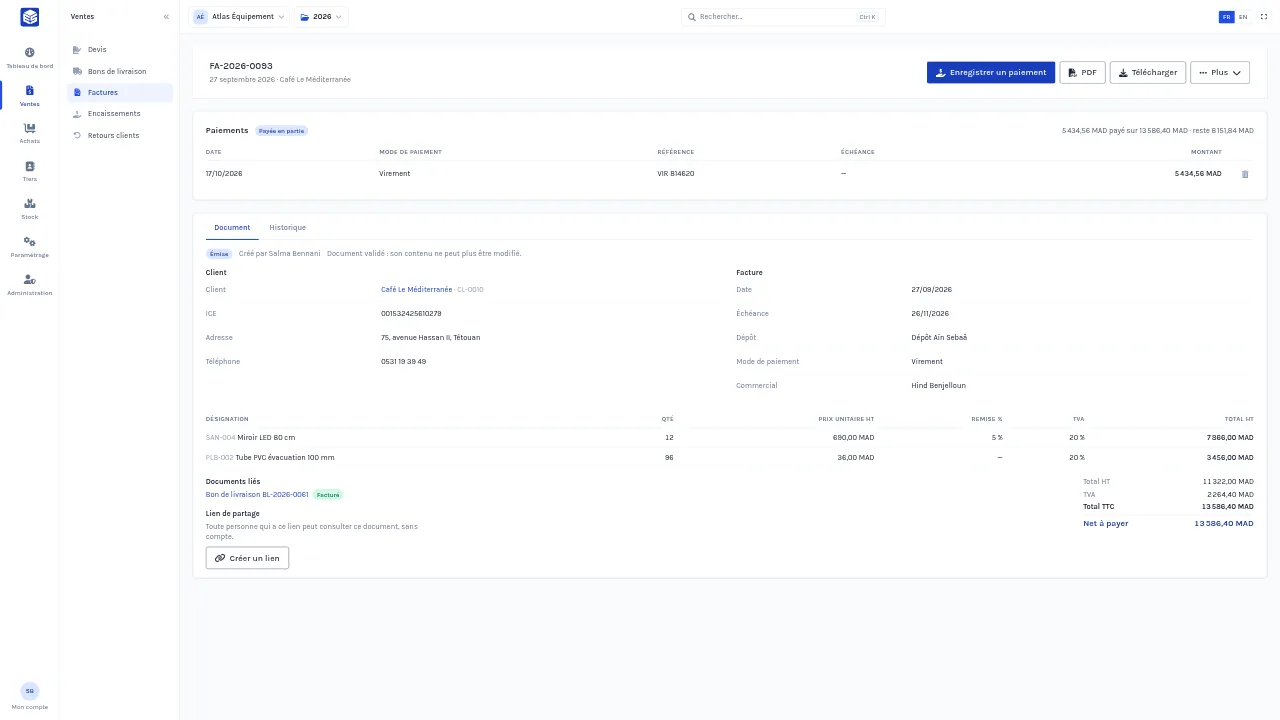Open the Tiers module
1280x720 pixels.
[x=29, y=171]
